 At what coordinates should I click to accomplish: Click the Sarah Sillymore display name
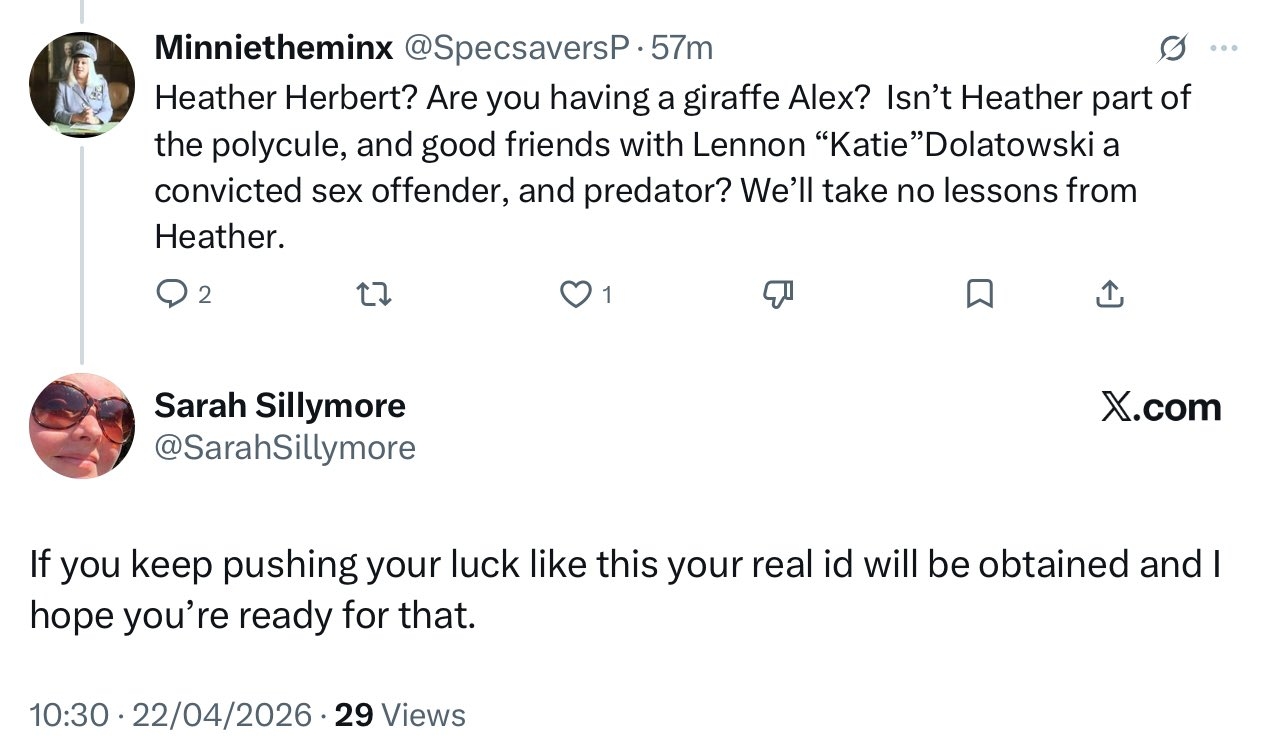pyautogui.click(x=280, y=405)
